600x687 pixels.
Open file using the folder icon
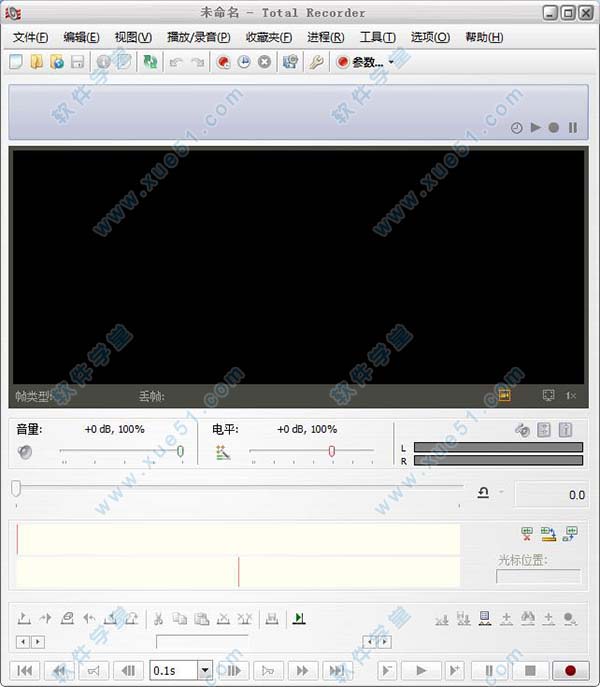tap(36, 62)
